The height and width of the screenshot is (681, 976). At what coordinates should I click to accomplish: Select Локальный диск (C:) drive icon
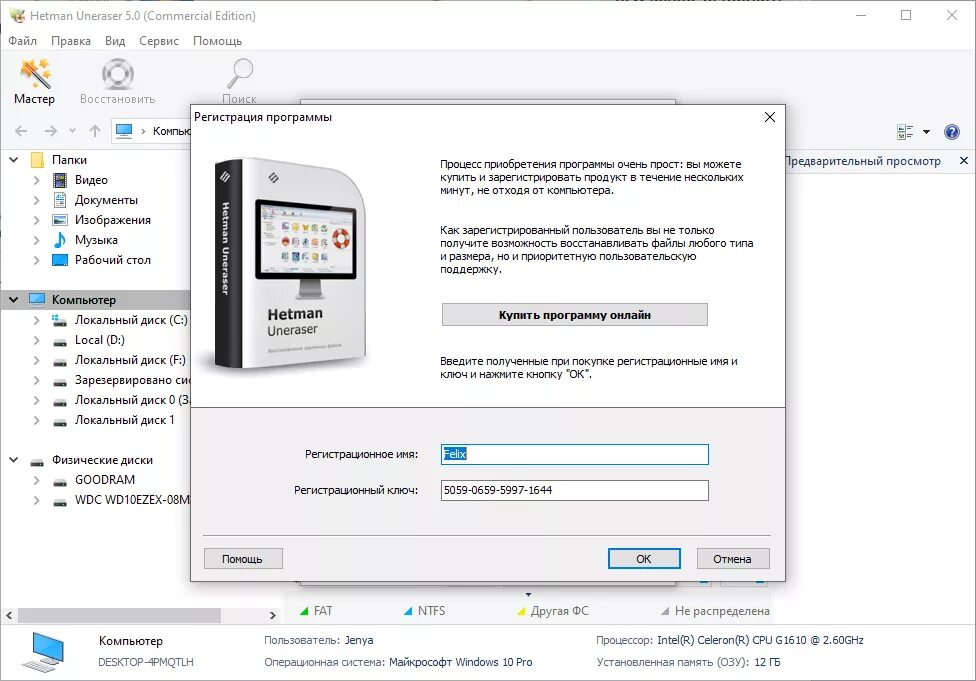pyautogui.click(x=60, y=321)
